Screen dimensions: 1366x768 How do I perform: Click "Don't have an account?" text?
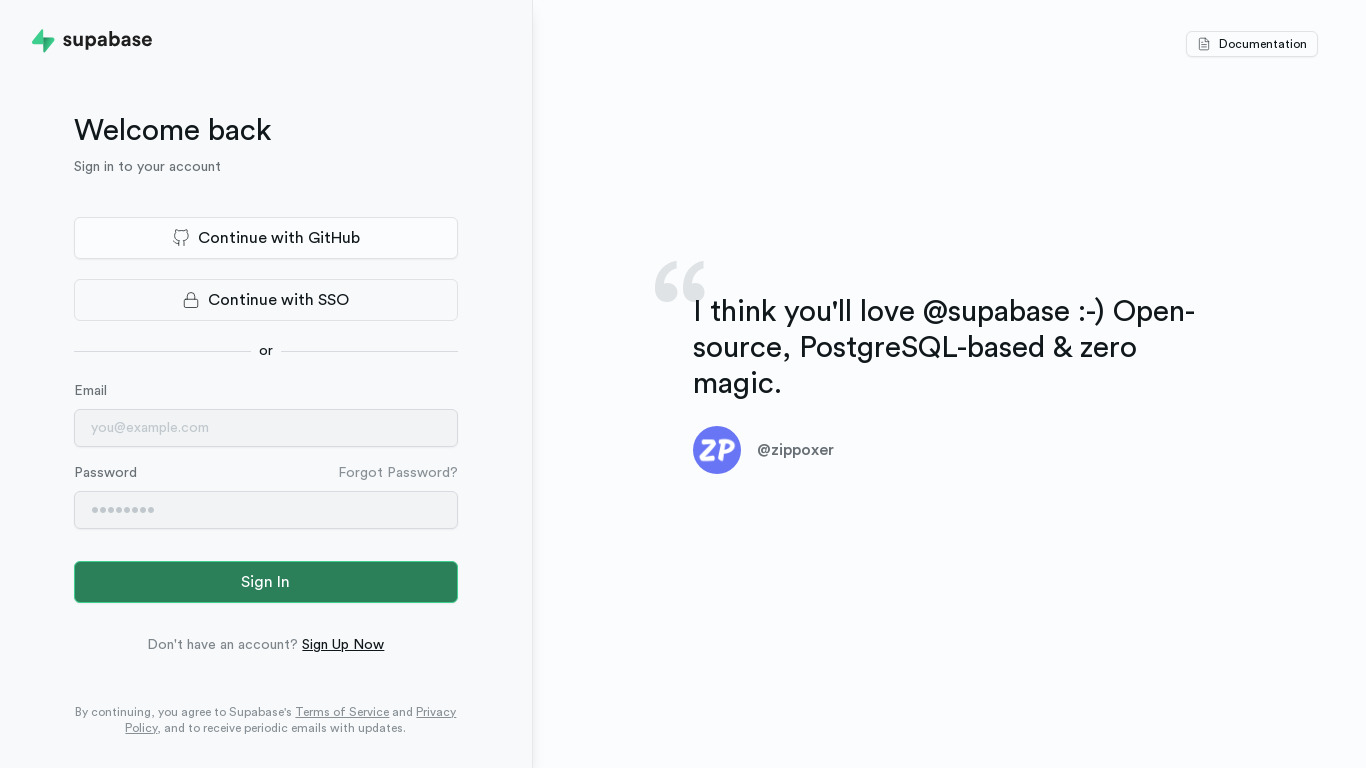pyautogui.click(x=223, y=644)
